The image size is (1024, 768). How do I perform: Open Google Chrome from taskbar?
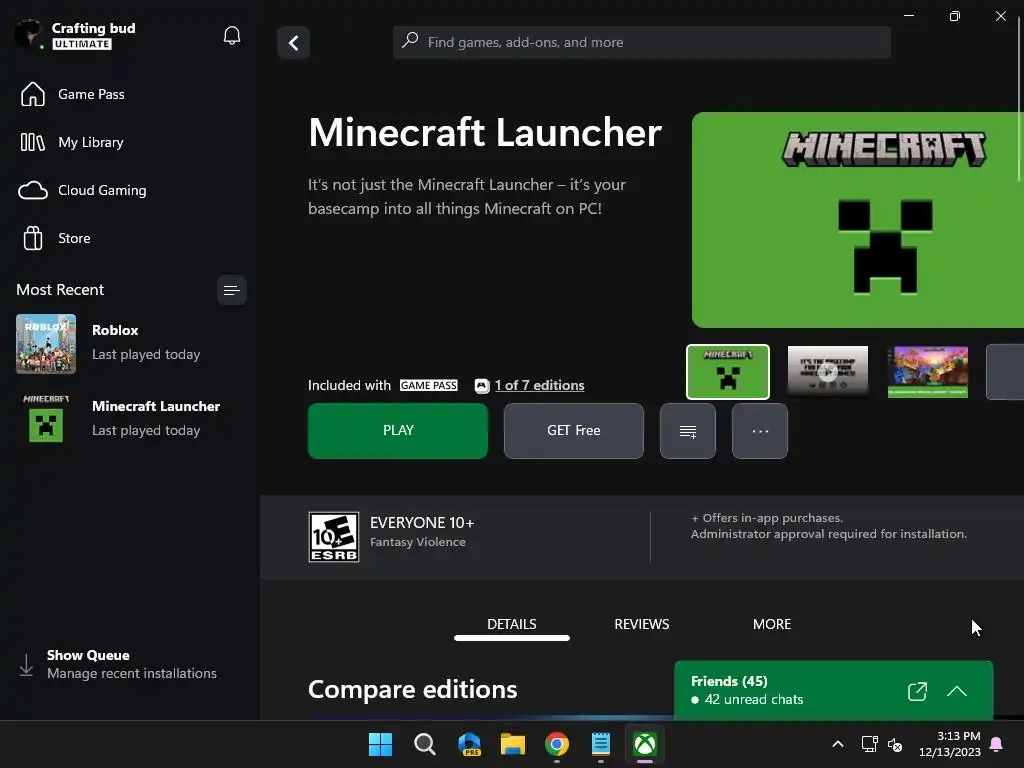click(556, 744)
